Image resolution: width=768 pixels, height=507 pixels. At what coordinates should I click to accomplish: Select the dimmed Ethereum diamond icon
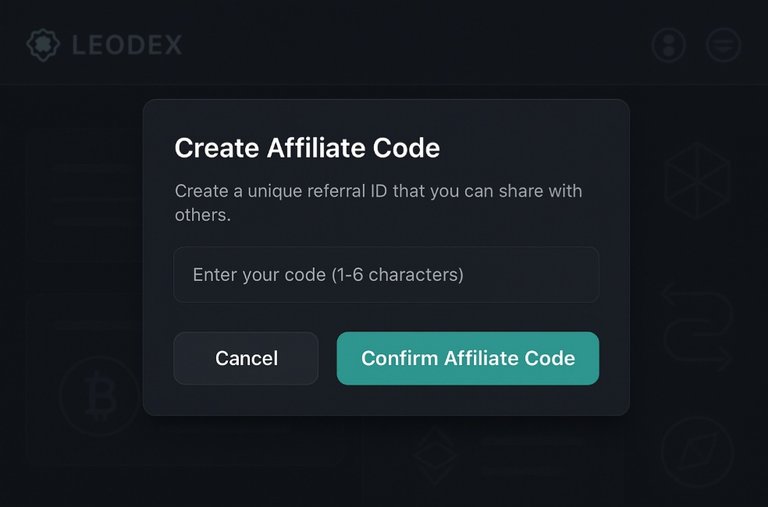(435, 456)
